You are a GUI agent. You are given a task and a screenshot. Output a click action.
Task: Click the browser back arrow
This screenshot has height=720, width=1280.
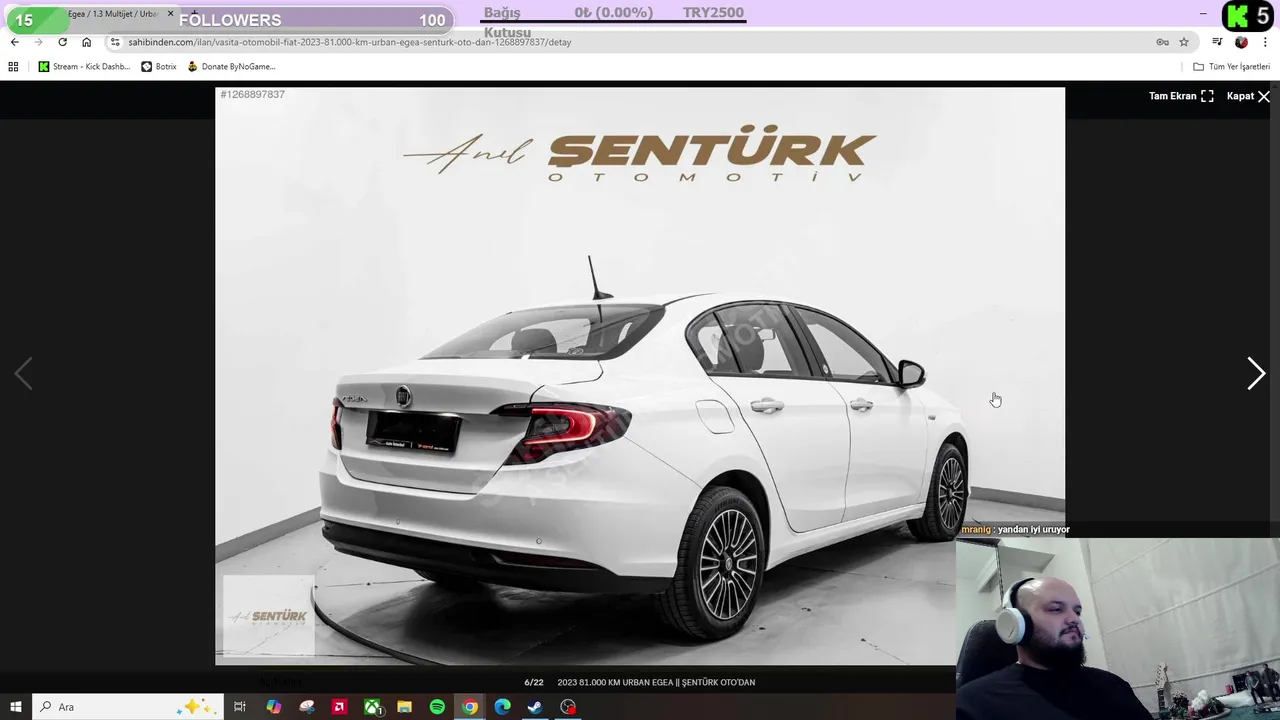(x=14, y=42)
